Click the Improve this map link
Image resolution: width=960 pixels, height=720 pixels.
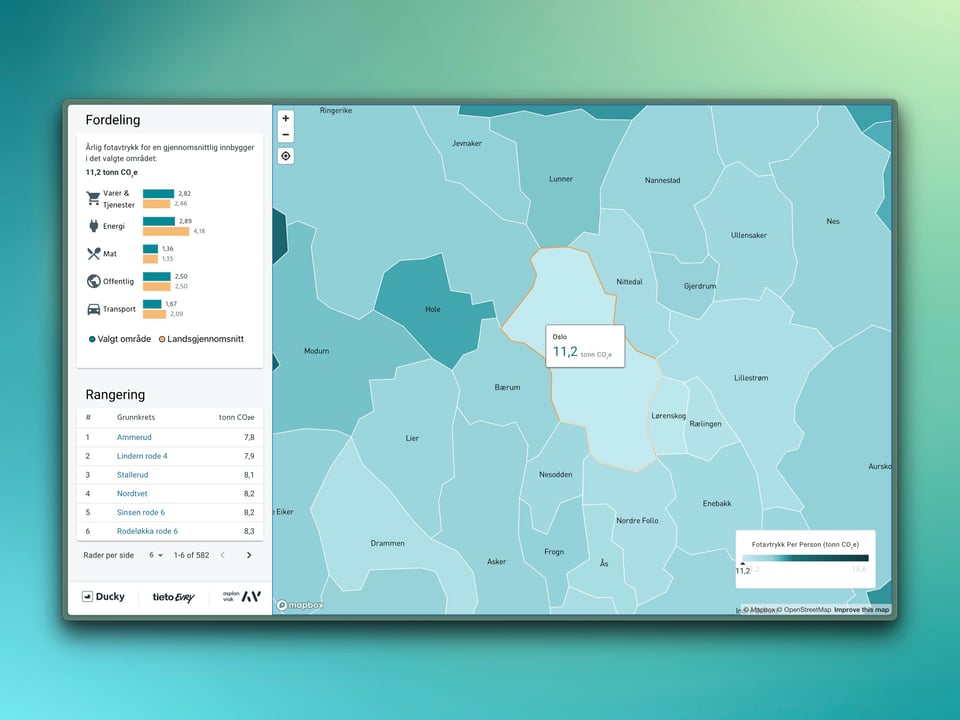(861, 610)
